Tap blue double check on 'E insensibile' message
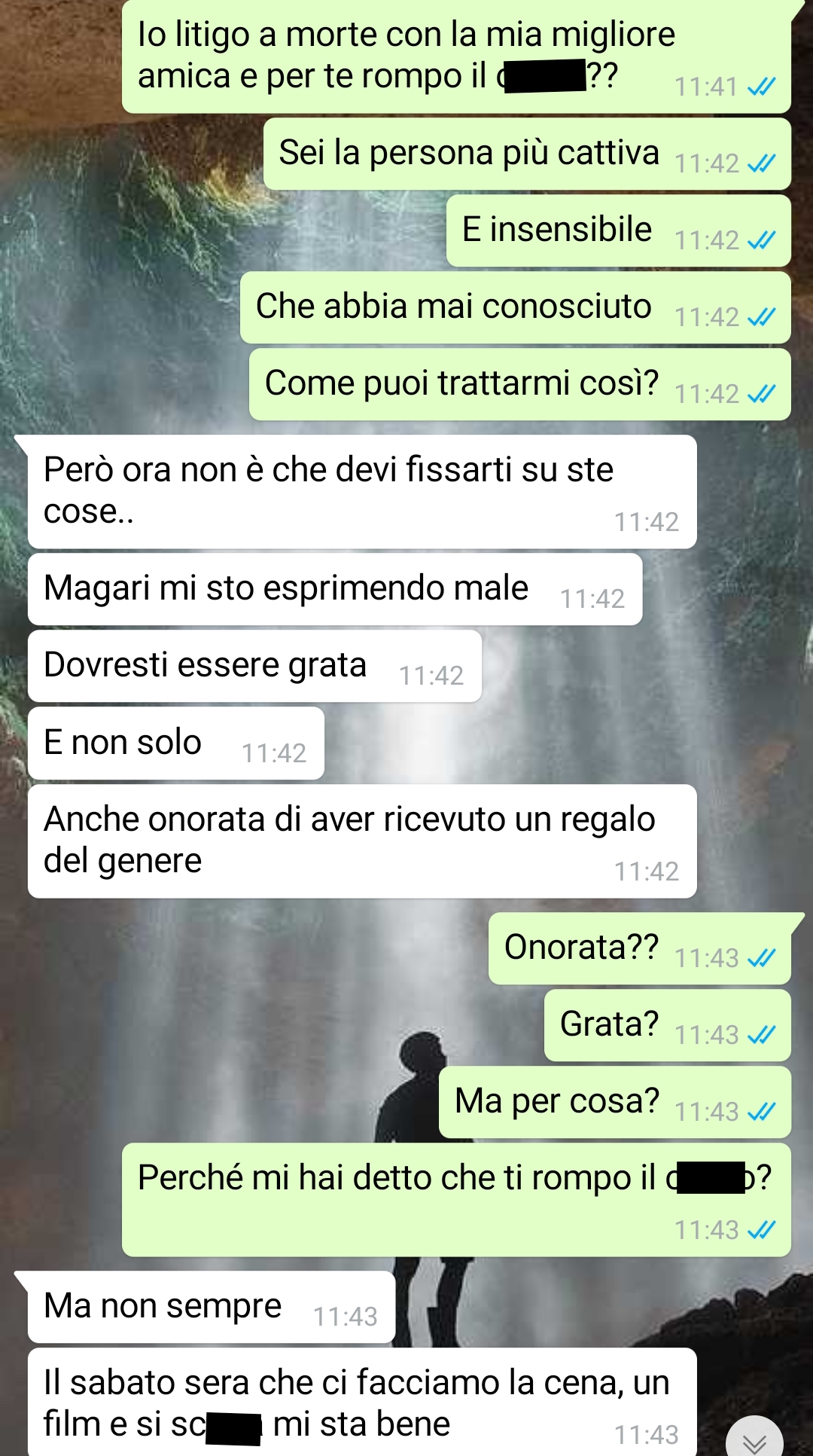 (761, 240)
